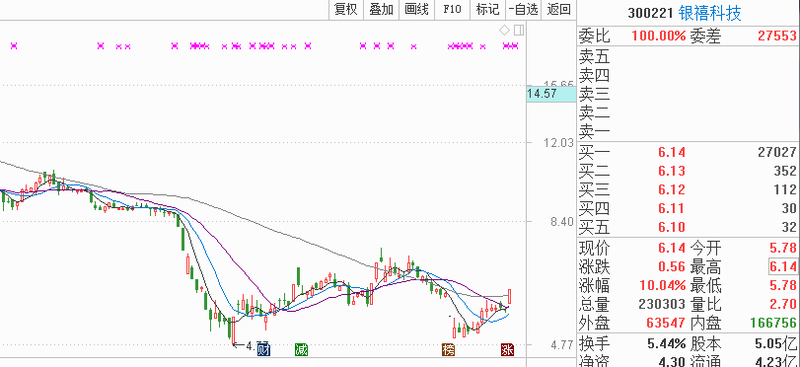This screenshot has height=367, width=800.
Task: Open the 复权 price adjustment menu
Action: coord(345,9)
